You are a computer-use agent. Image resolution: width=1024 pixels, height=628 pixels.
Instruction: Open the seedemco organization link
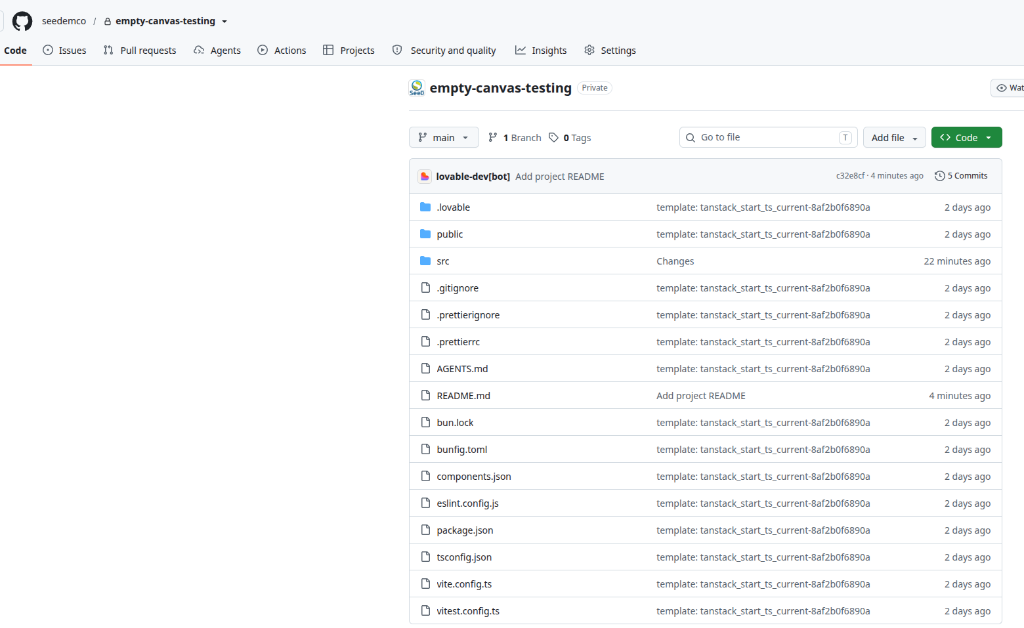coord(64,21)
